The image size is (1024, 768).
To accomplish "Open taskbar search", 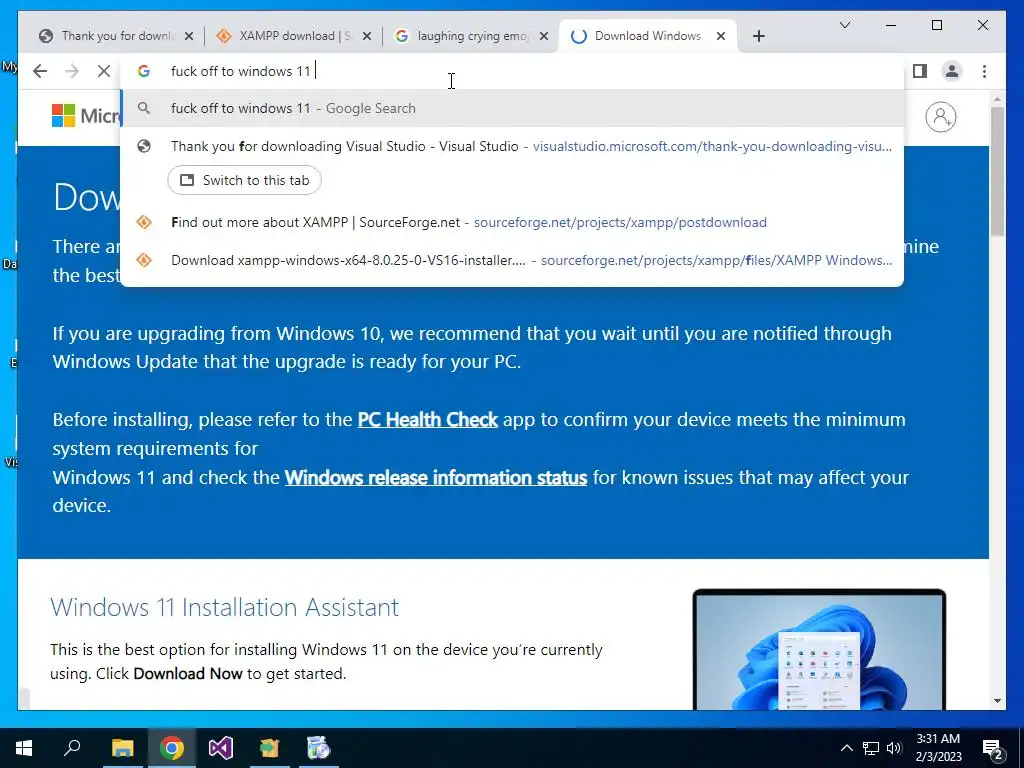I will 72,748.
